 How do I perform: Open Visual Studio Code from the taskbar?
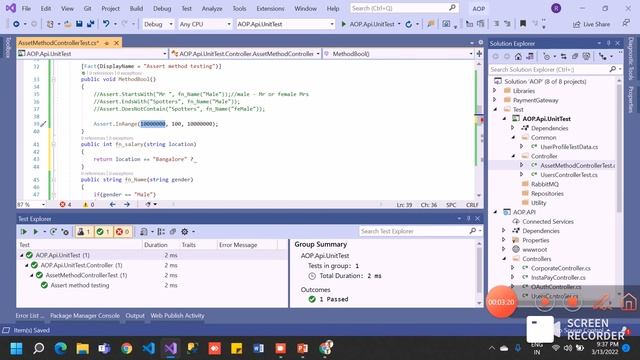pos(149,348)
